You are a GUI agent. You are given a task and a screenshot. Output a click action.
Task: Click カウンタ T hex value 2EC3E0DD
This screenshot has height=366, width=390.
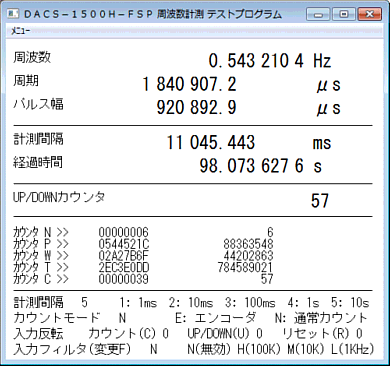(124, 267)
